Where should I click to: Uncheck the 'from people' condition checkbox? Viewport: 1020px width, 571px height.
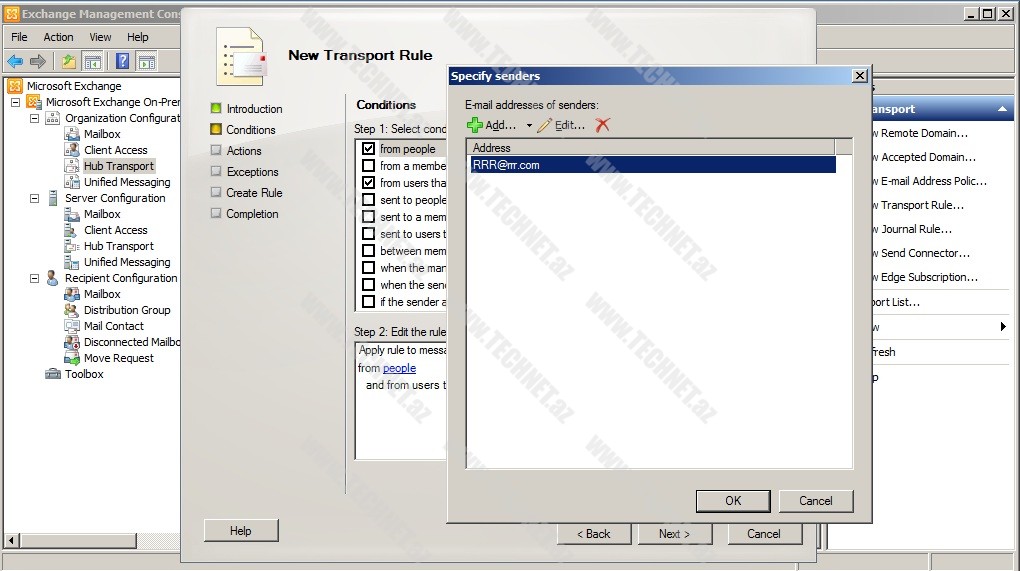(x=368, y=149)
